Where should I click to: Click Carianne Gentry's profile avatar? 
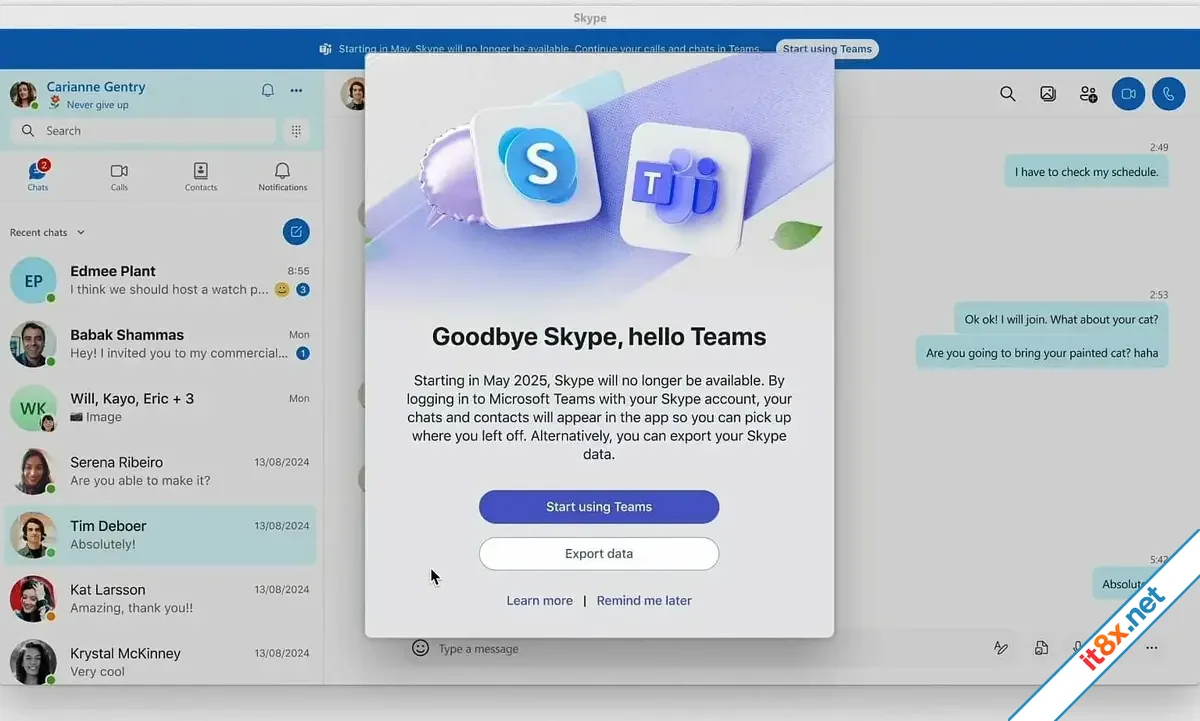(x=24, y=94)
